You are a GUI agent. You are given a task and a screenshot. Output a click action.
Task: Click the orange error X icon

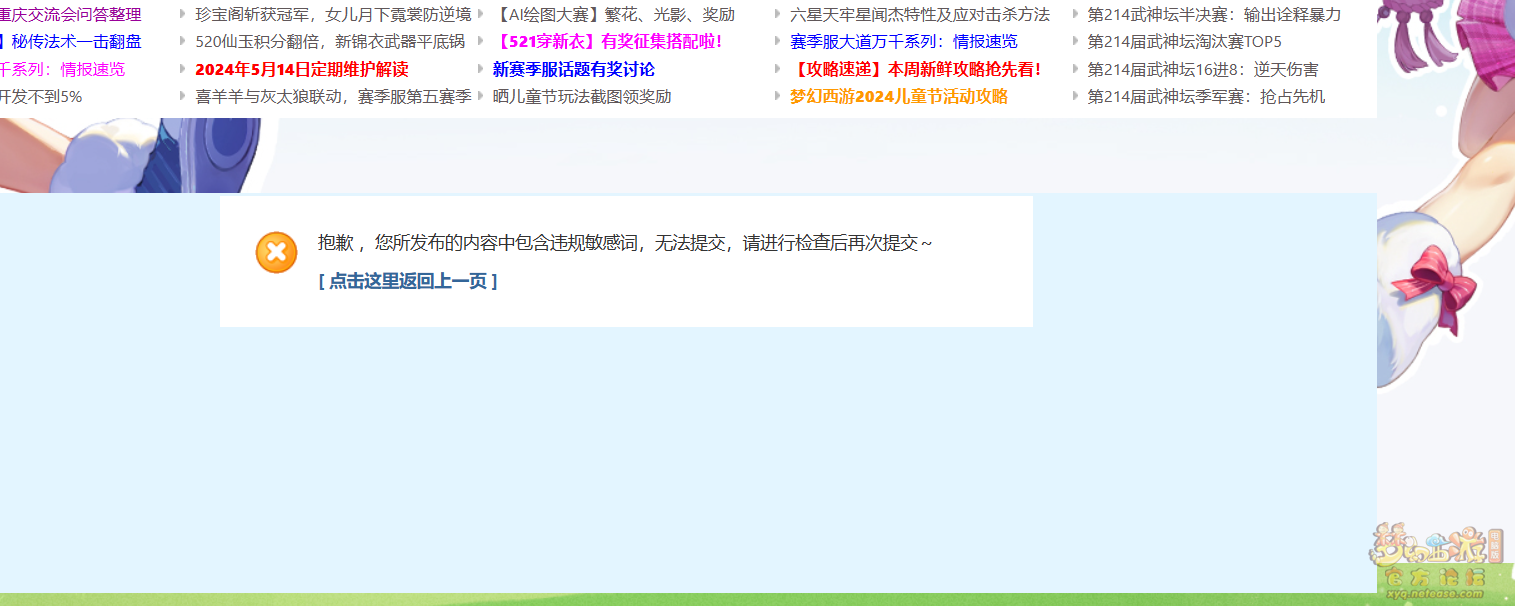[277, 252]
